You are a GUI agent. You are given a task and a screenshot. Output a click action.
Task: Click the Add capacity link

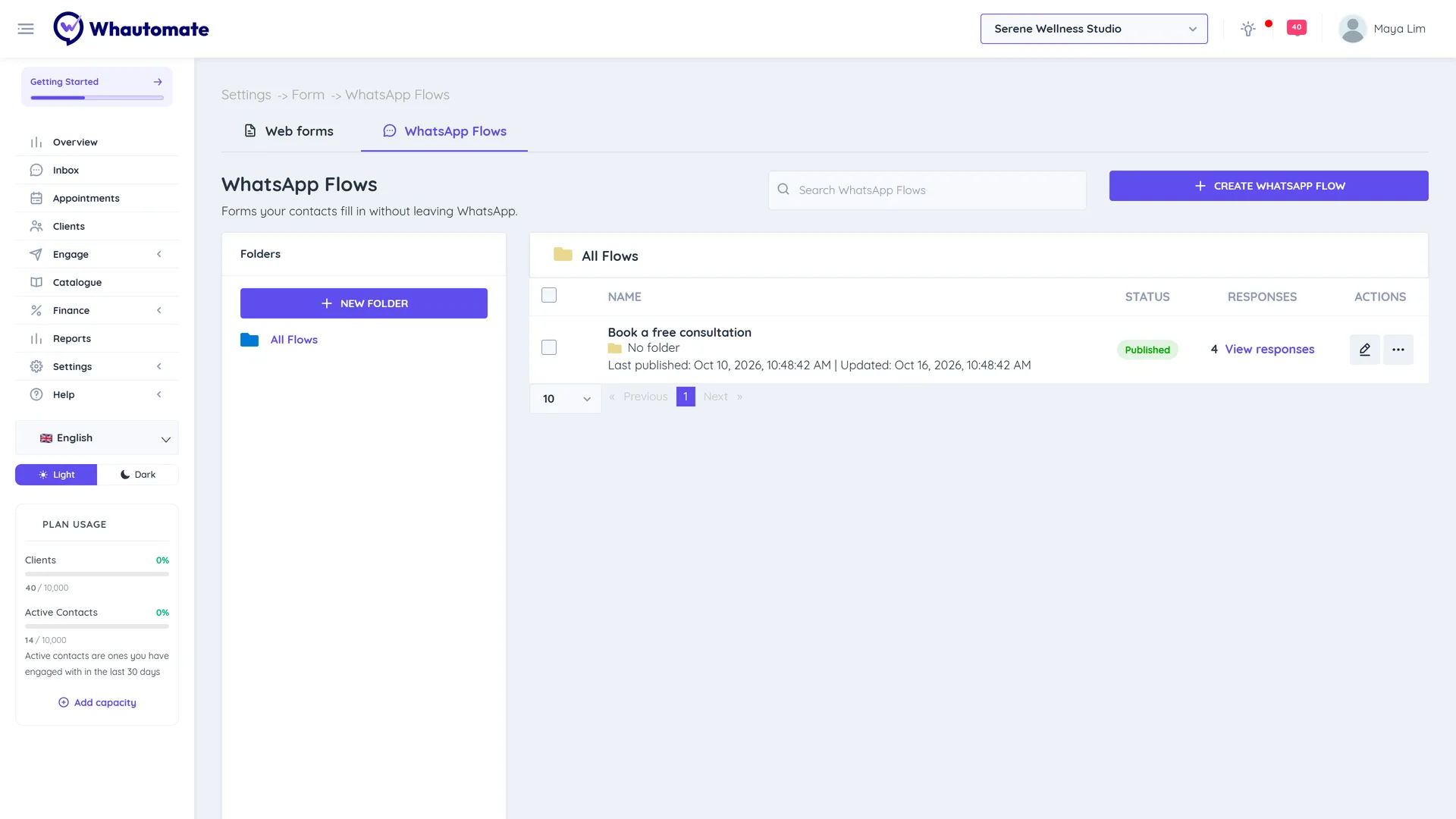coord(97,703)
